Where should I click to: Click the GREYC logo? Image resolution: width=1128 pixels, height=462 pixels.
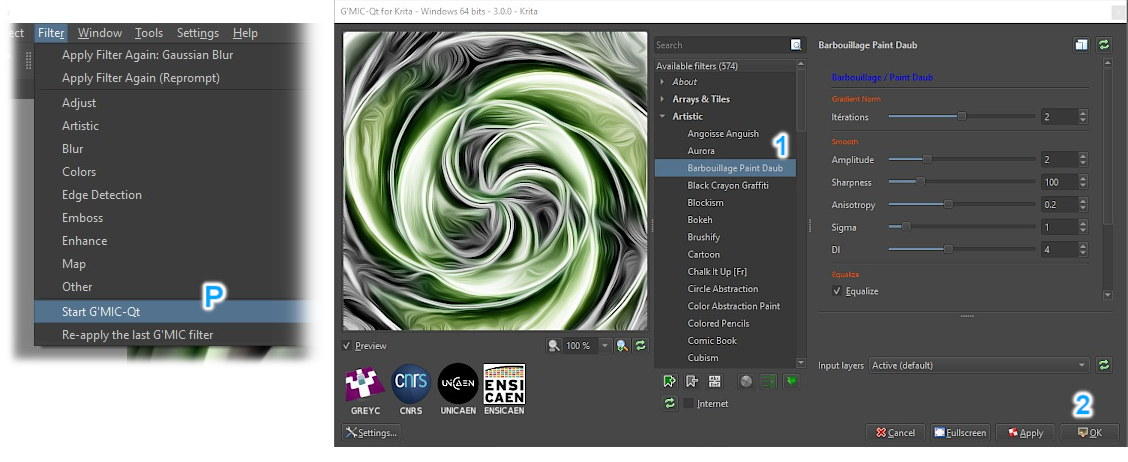(x=364, y=389)
